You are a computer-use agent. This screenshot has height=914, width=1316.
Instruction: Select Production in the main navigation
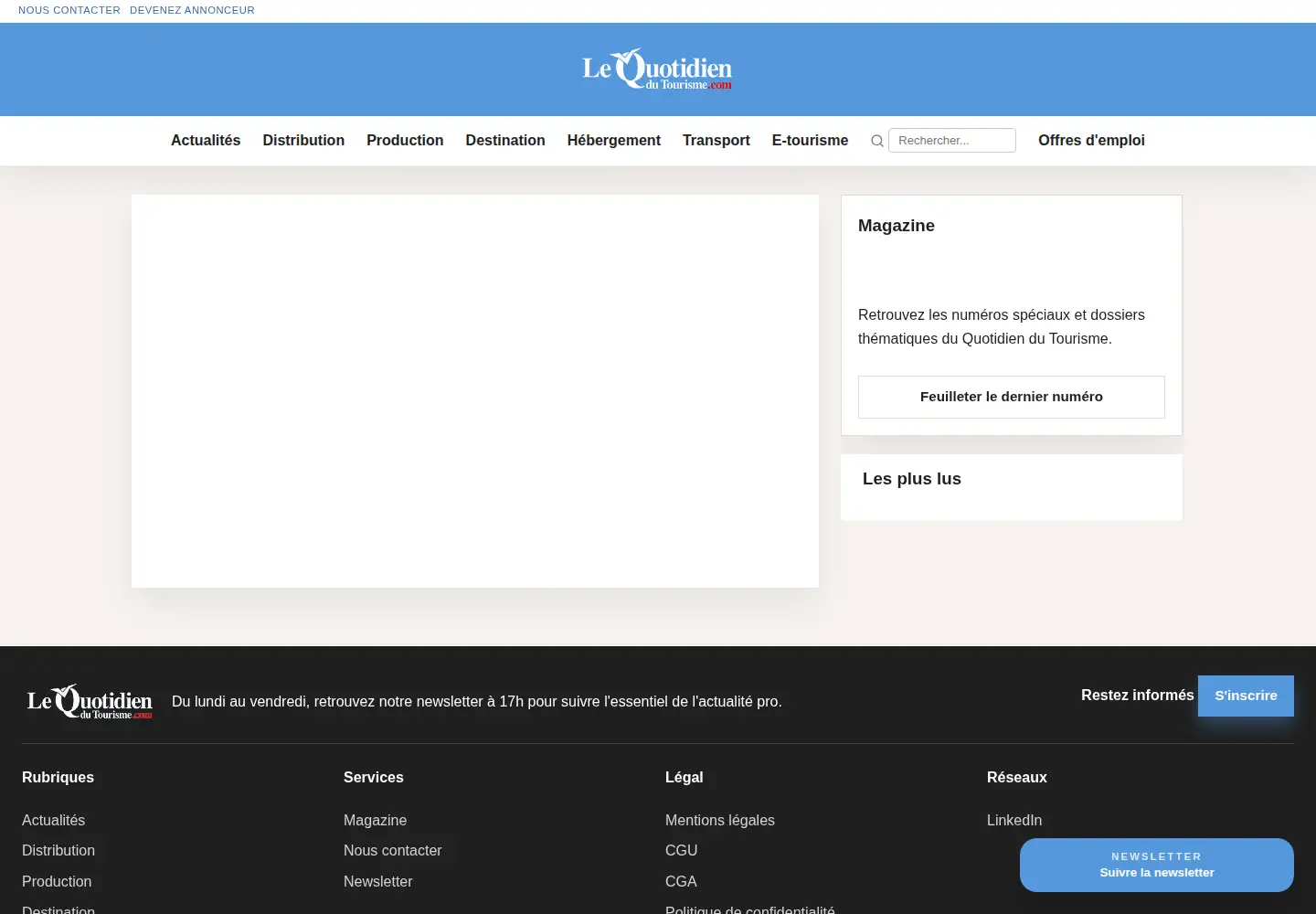(405, 140)
